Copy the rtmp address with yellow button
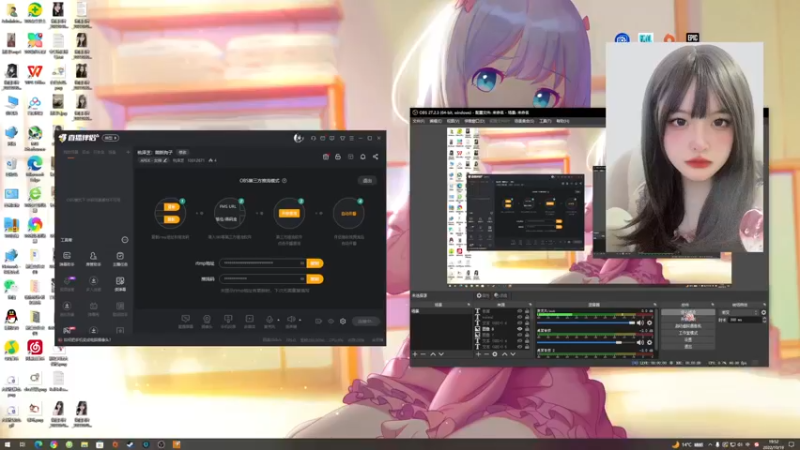 [315, 263]
